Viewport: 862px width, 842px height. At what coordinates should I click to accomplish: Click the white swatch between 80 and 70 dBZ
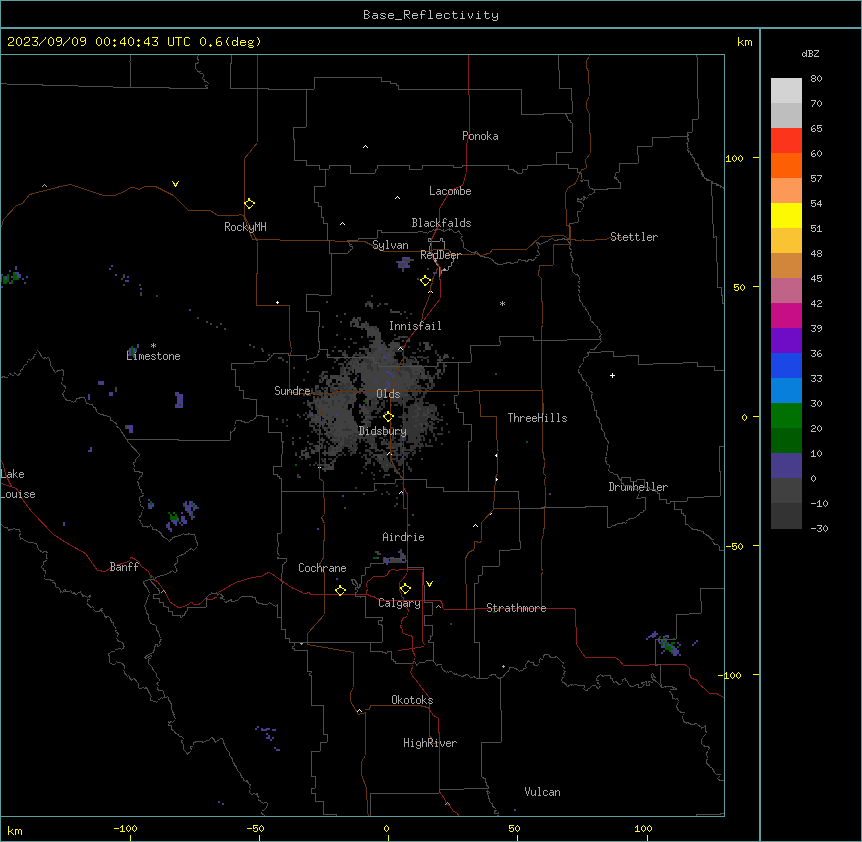coord(786,91)
